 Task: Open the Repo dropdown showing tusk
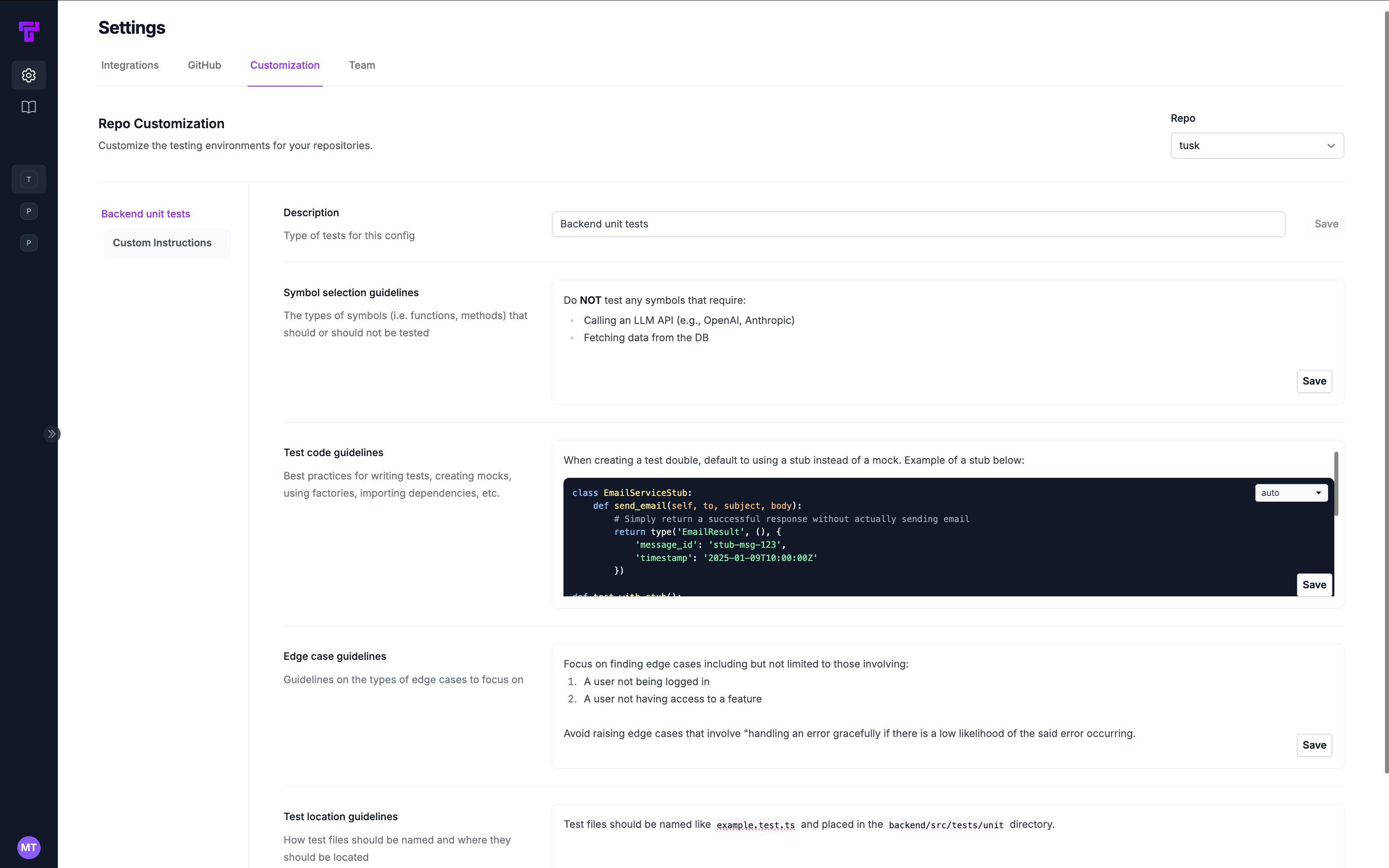tap(1257, 146)
